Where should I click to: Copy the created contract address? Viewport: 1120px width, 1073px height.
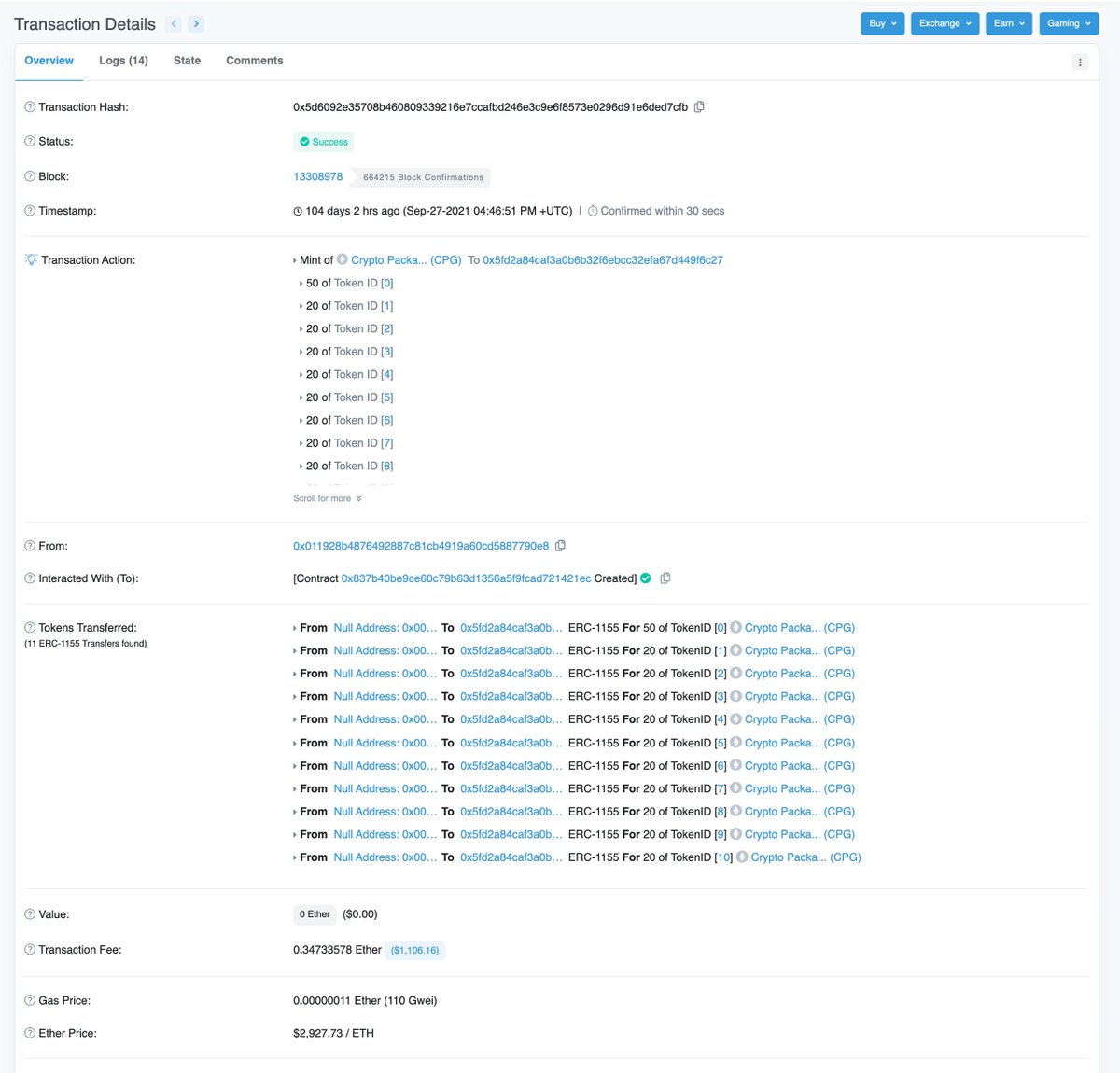click(665, 578)
